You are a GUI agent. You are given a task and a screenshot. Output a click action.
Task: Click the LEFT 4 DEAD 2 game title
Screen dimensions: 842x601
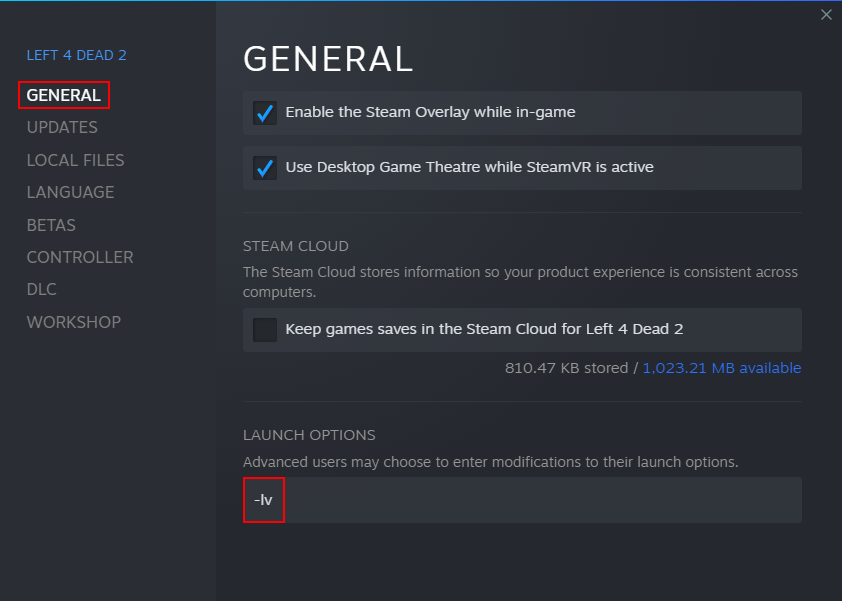(x=76, y=55)
